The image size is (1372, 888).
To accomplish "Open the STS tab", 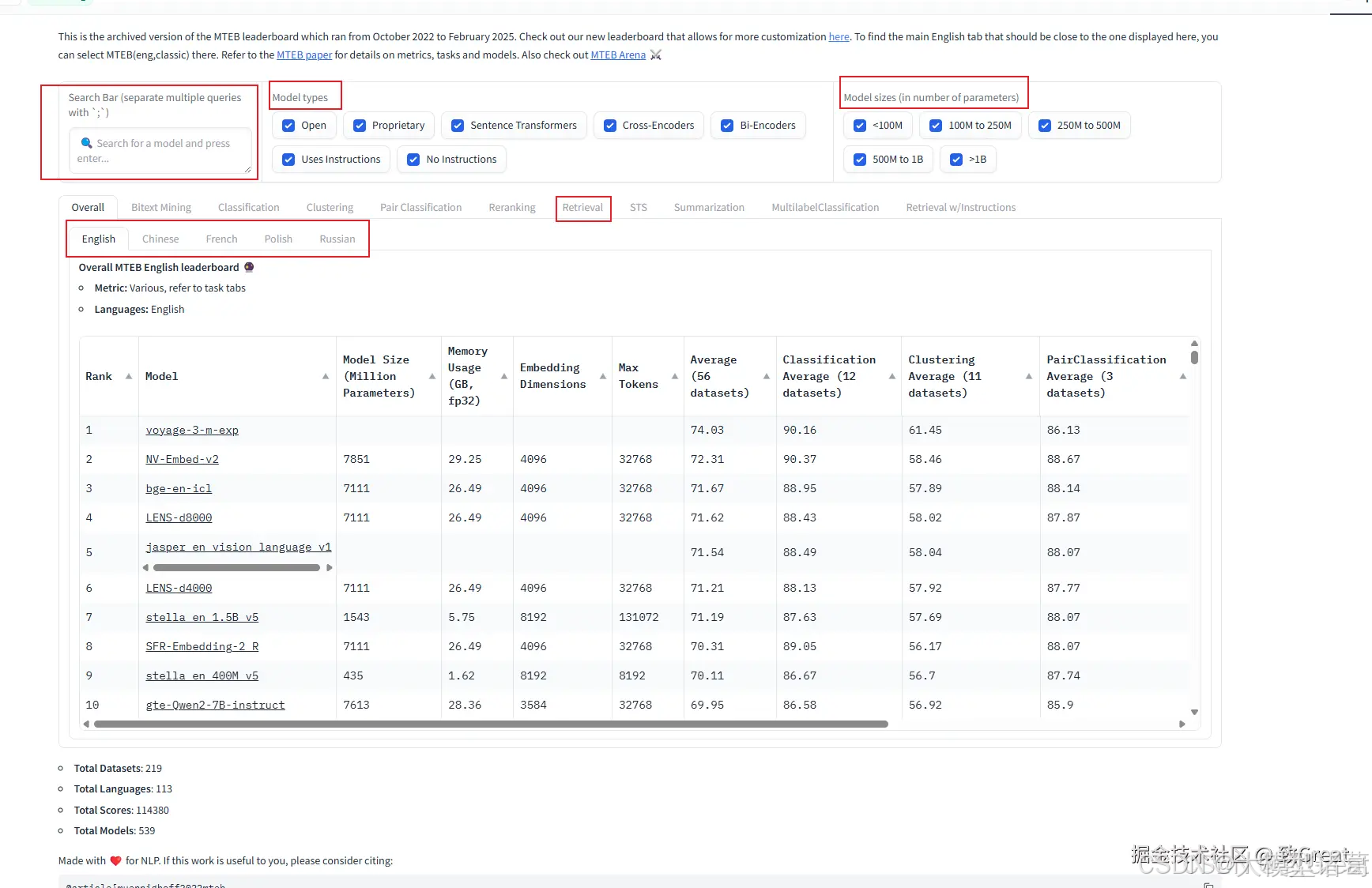I will (639, 208).
